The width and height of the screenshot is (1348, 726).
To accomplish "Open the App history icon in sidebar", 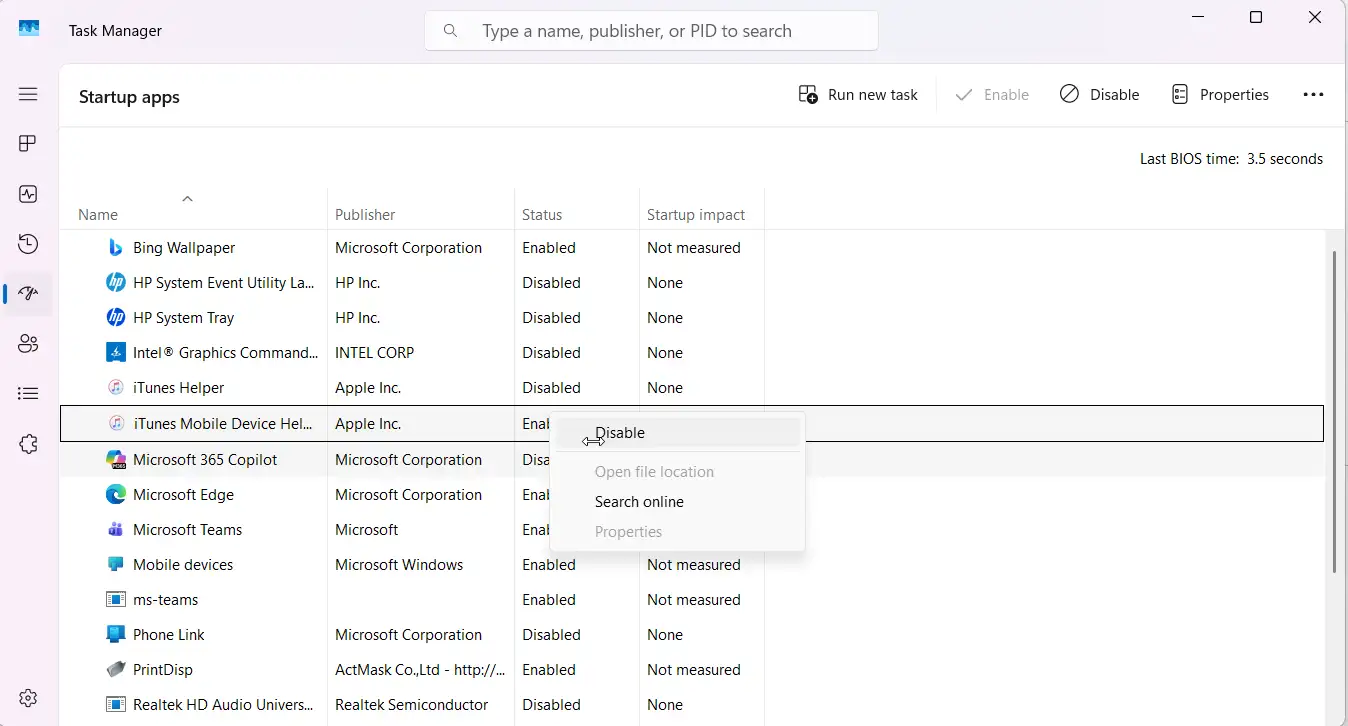I will (28, 244).
